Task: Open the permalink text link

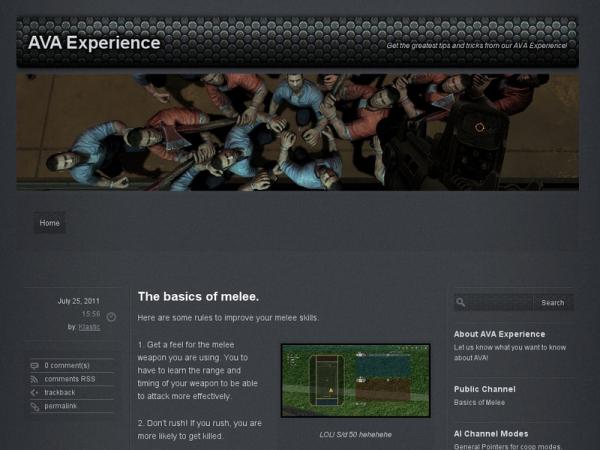Action: coord(60,406)
